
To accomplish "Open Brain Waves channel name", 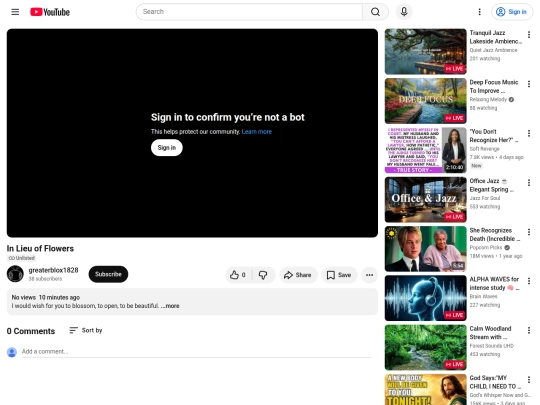I will click(x=483, y=296).
